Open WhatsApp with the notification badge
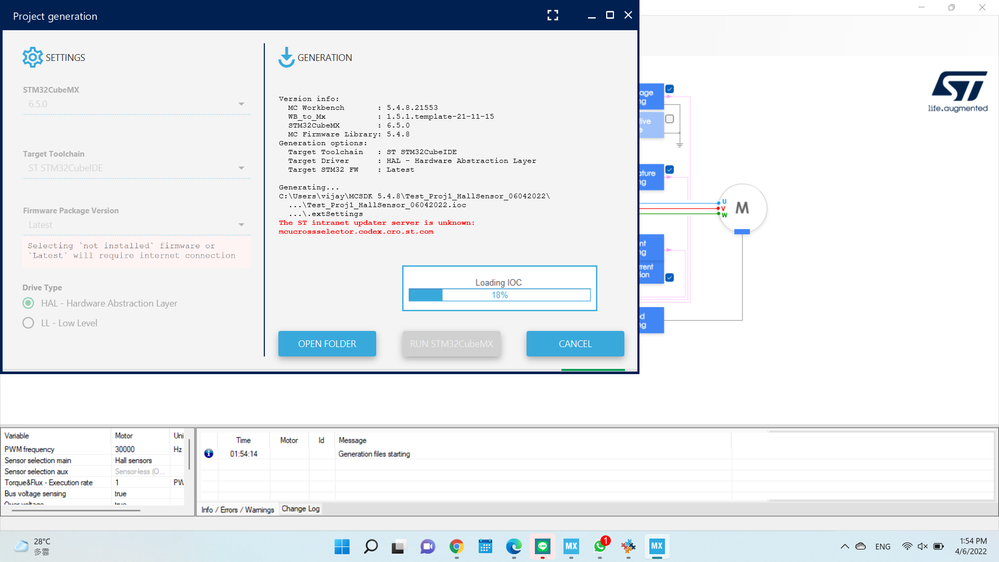999x562 pixels. (600, 547)
